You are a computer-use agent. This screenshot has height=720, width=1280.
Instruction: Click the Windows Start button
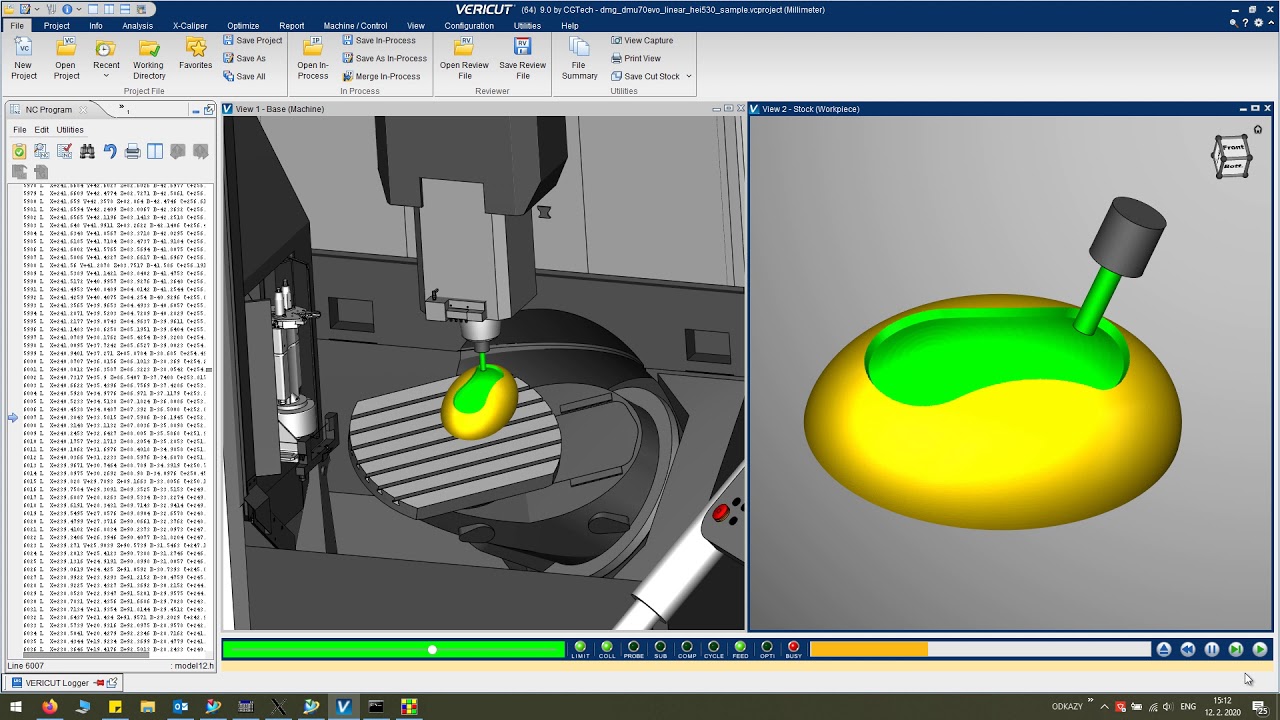[x=16, y=706]
